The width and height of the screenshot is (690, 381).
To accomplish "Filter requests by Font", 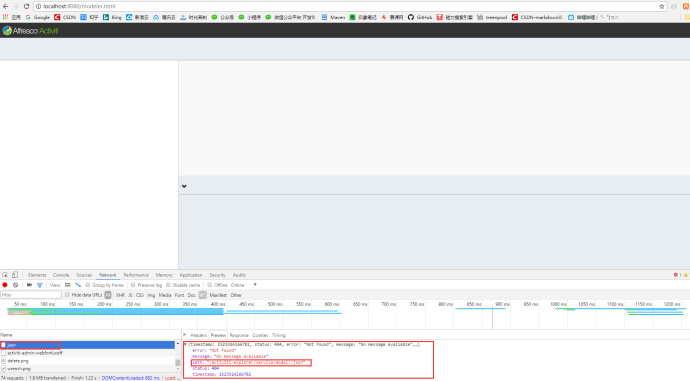I will tap(180, 295).
